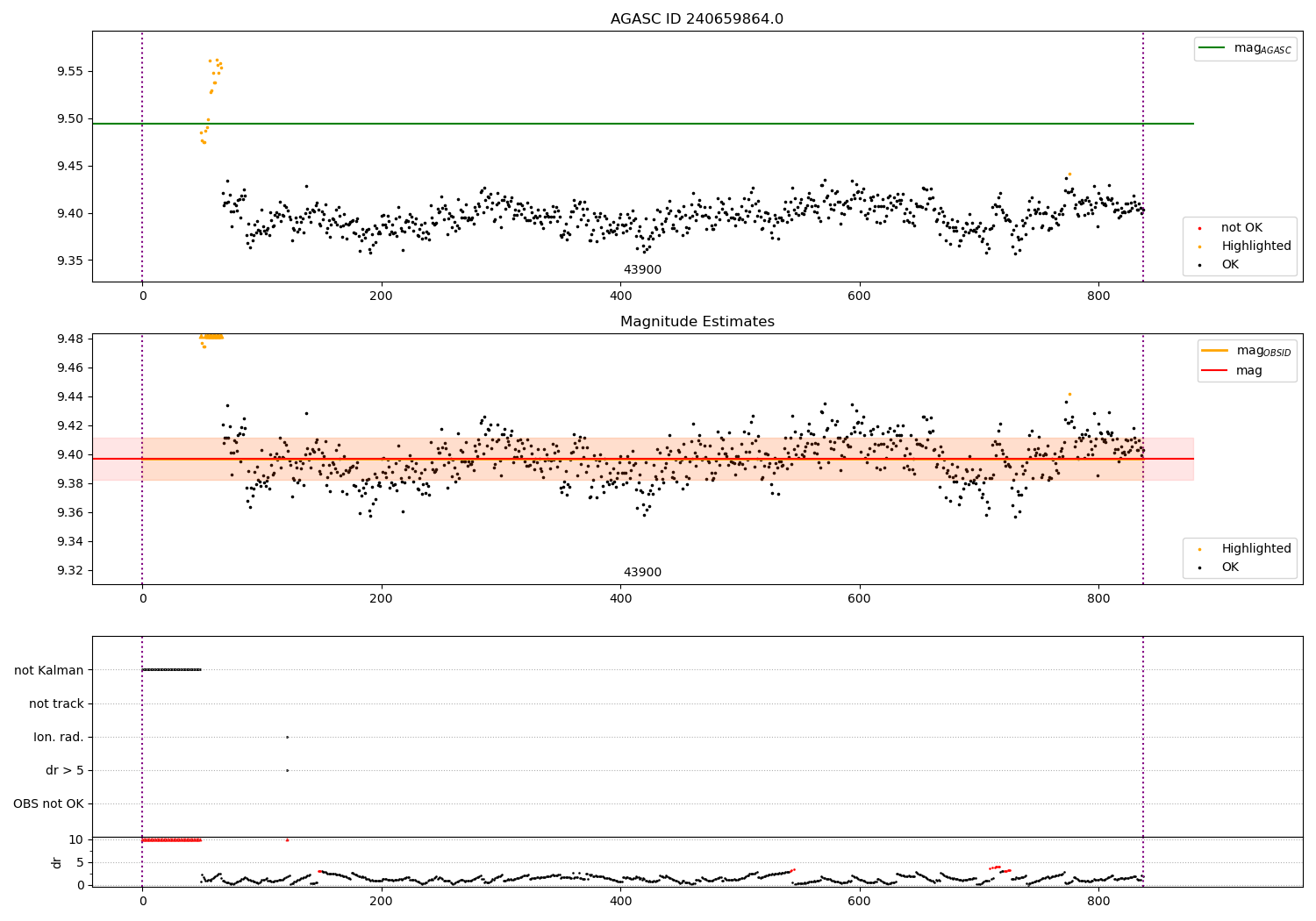Viewport: 1316px width, 921px height.
Task: Click the lone 'dr > 5' flag data point
Action: 287,770
